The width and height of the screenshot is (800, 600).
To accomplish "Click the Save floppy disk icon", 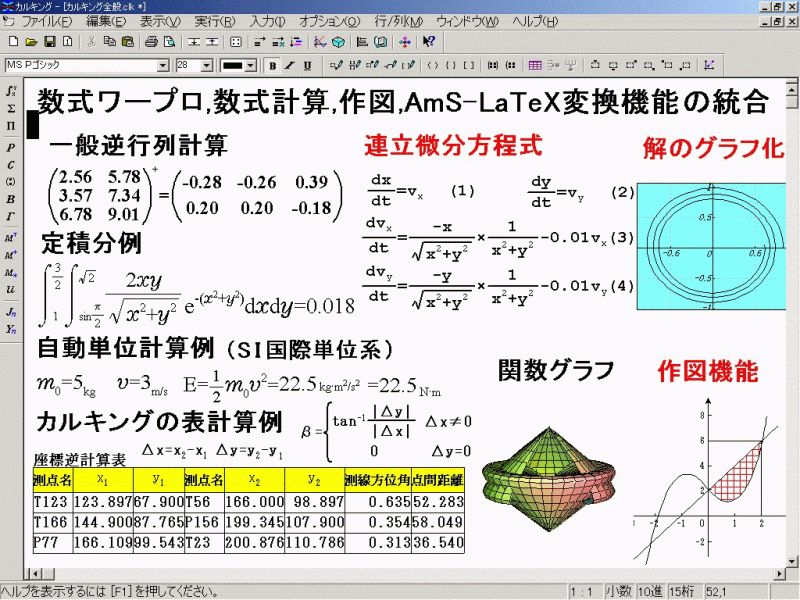I will [47, 42].
